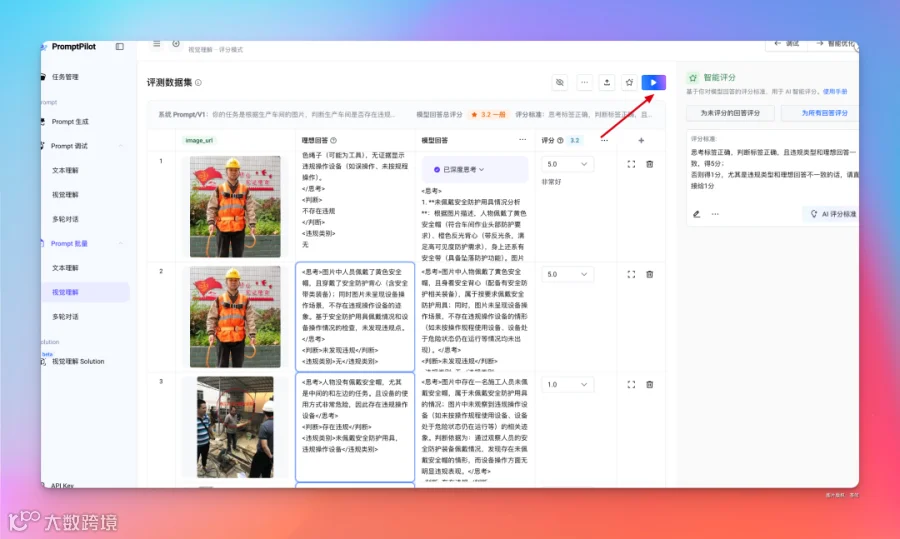Click 为未评分的回答评分 button
The height and width of the screenshot is (539, 900).
(x=730, y=113)
